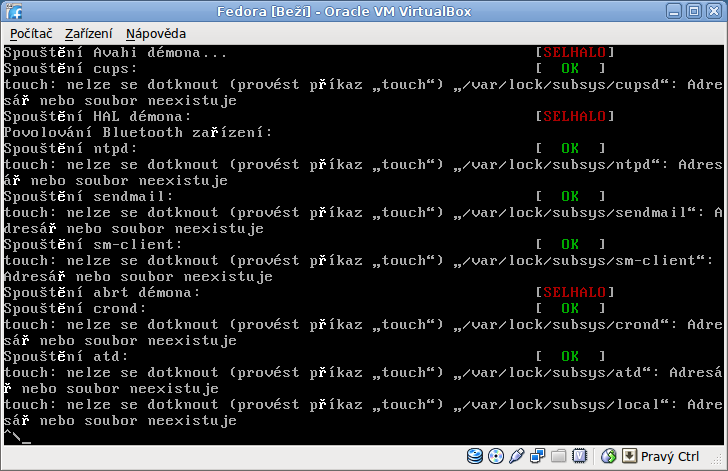Click the hard disk activity icon
Image resolution: width=728 pixels, height=471 pixels.
[x=475, y=456]
